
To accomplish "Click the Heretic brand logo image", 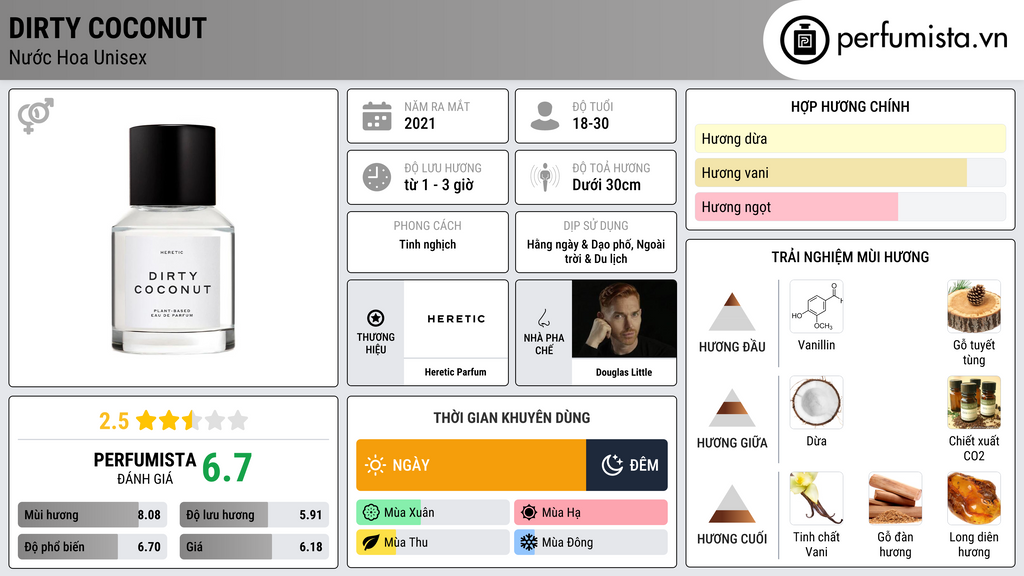I will [456, 319].
